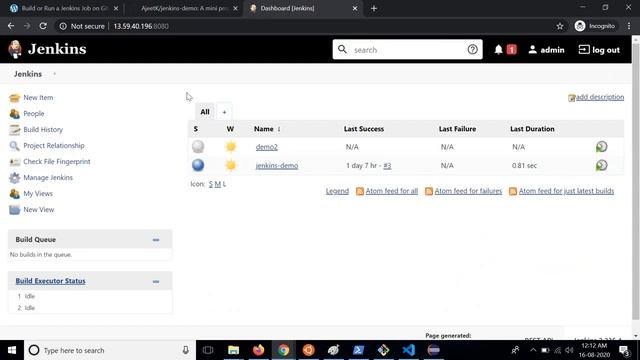Switch to Build or Run a Jenkins Job tab
The image size is (640, 360).
(64, 8)
